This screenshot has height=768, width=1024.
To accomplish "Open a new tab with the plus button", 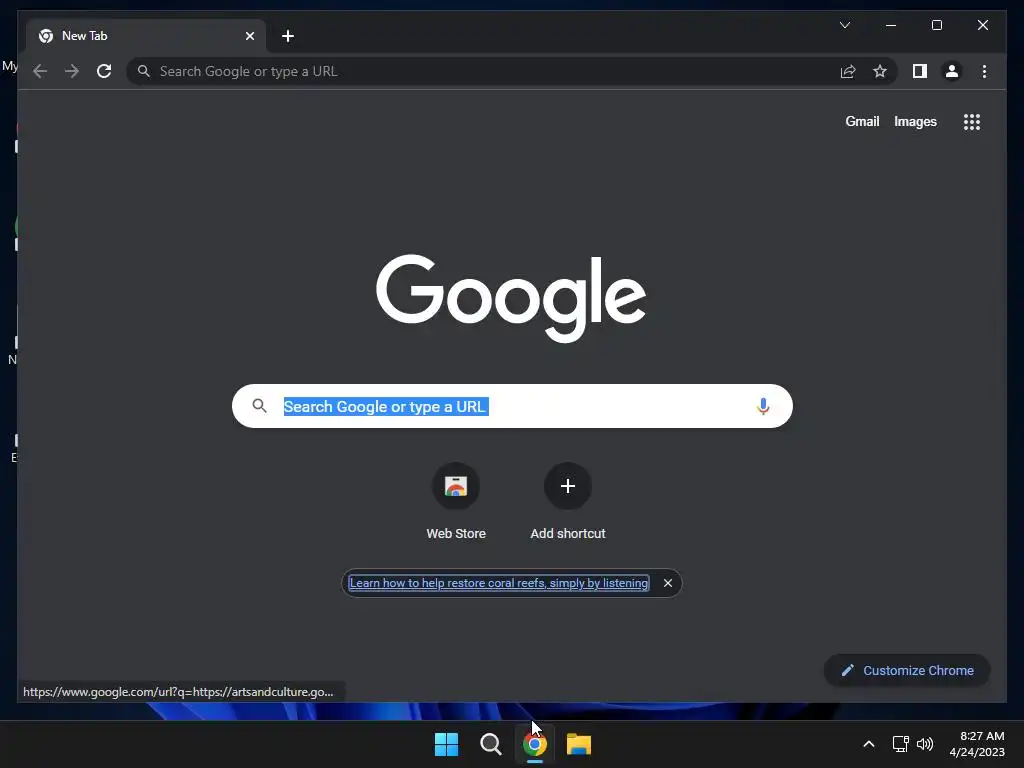I will 288,36.
